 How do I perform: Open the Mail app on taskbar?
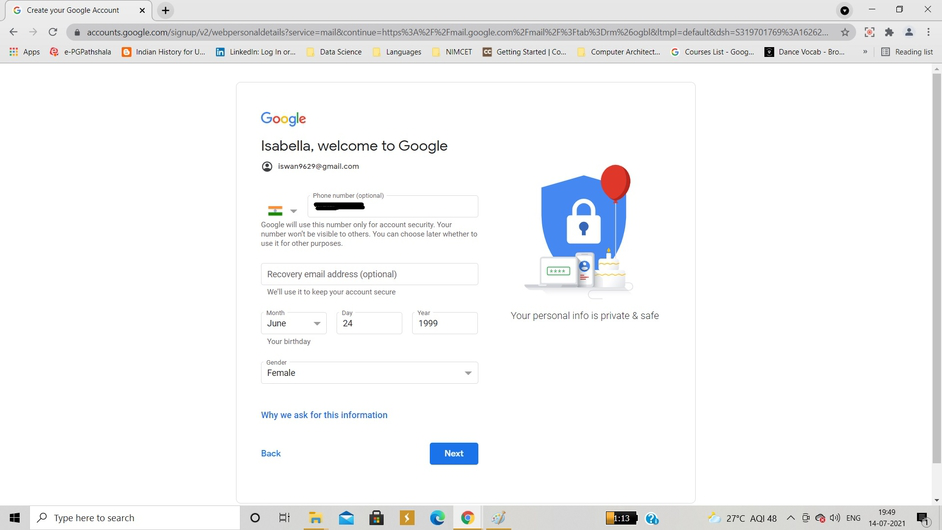click(x=346, y=517)
